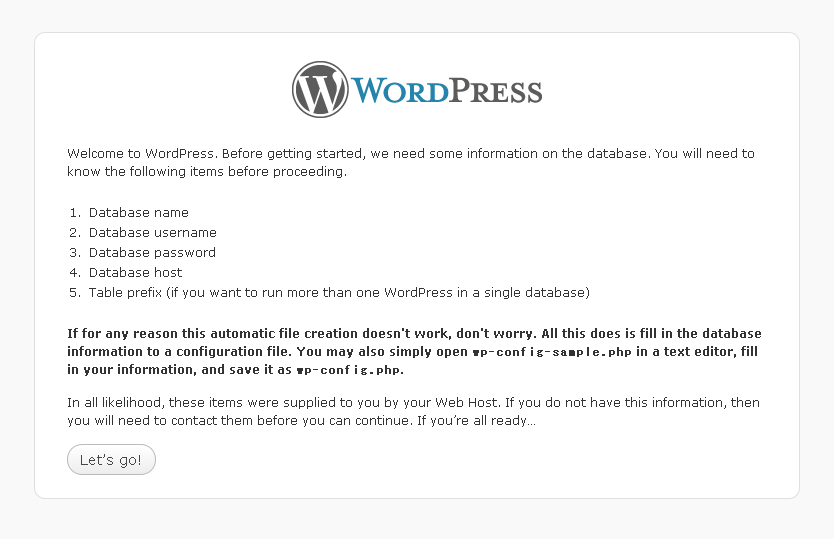The width and height of the screenshot is (834, 539).
Task: Click the wp-config.php filename in bold paragraph
Action: [349, 370]
